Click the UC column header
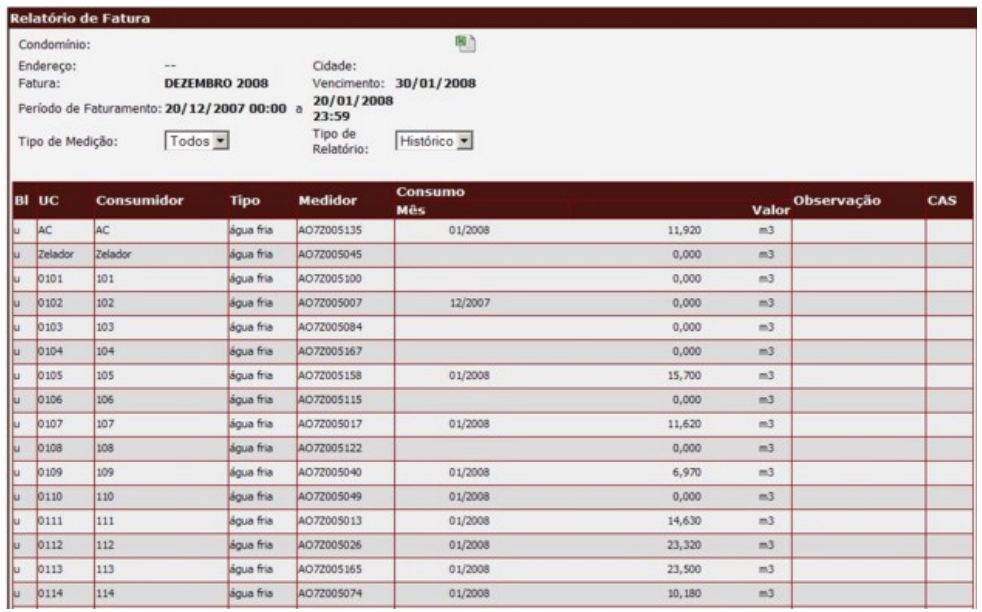The image size is (982, 612). pos(49,200)
